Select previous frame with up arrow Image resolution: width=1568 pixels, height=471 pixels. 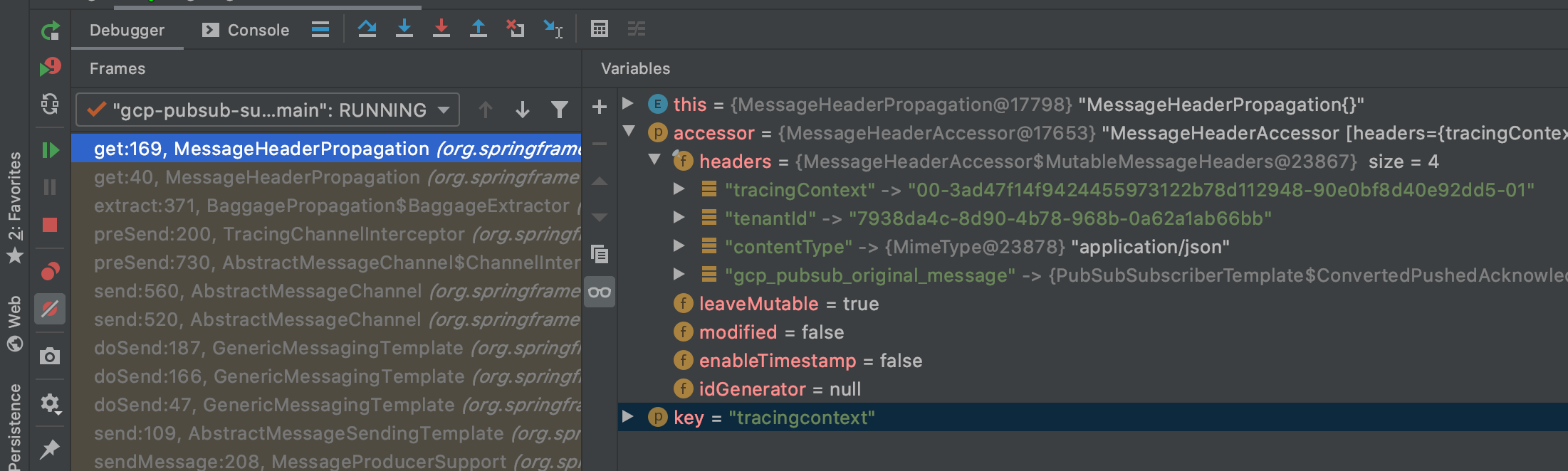[x=486, y=110]
